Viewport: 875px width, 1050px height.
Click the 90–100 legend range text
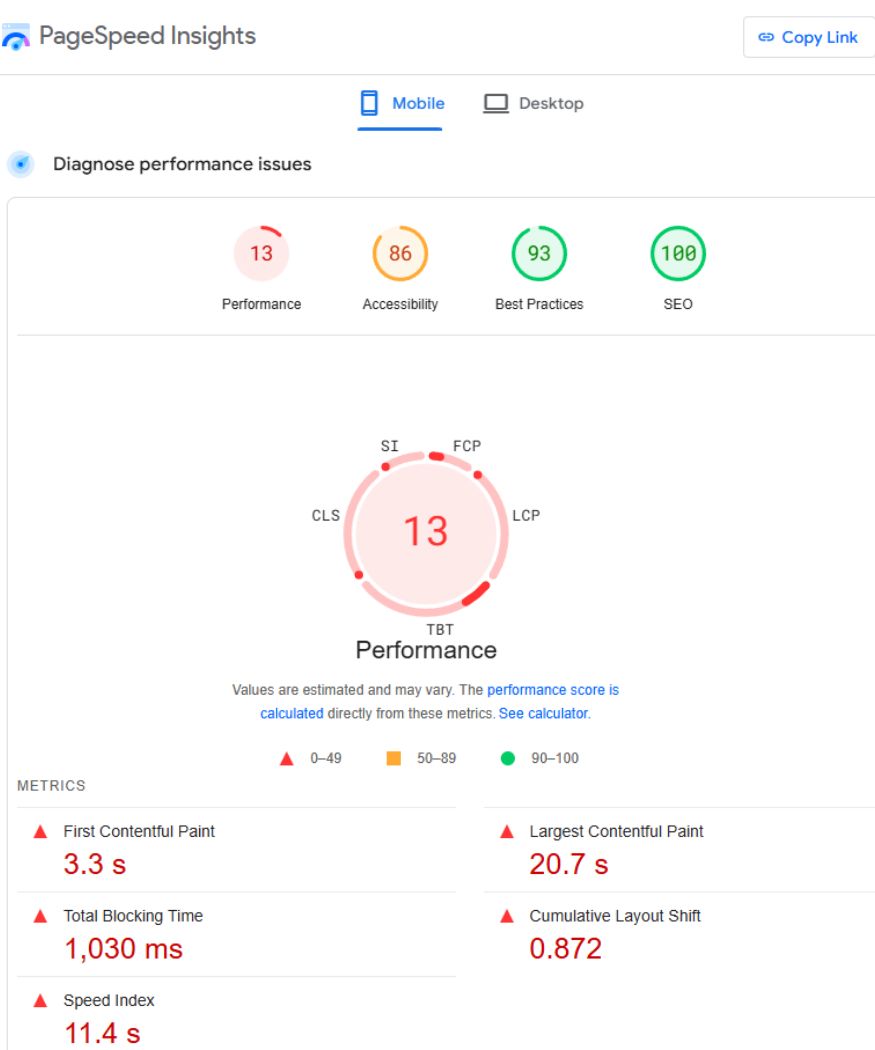(x=555, y=758)
